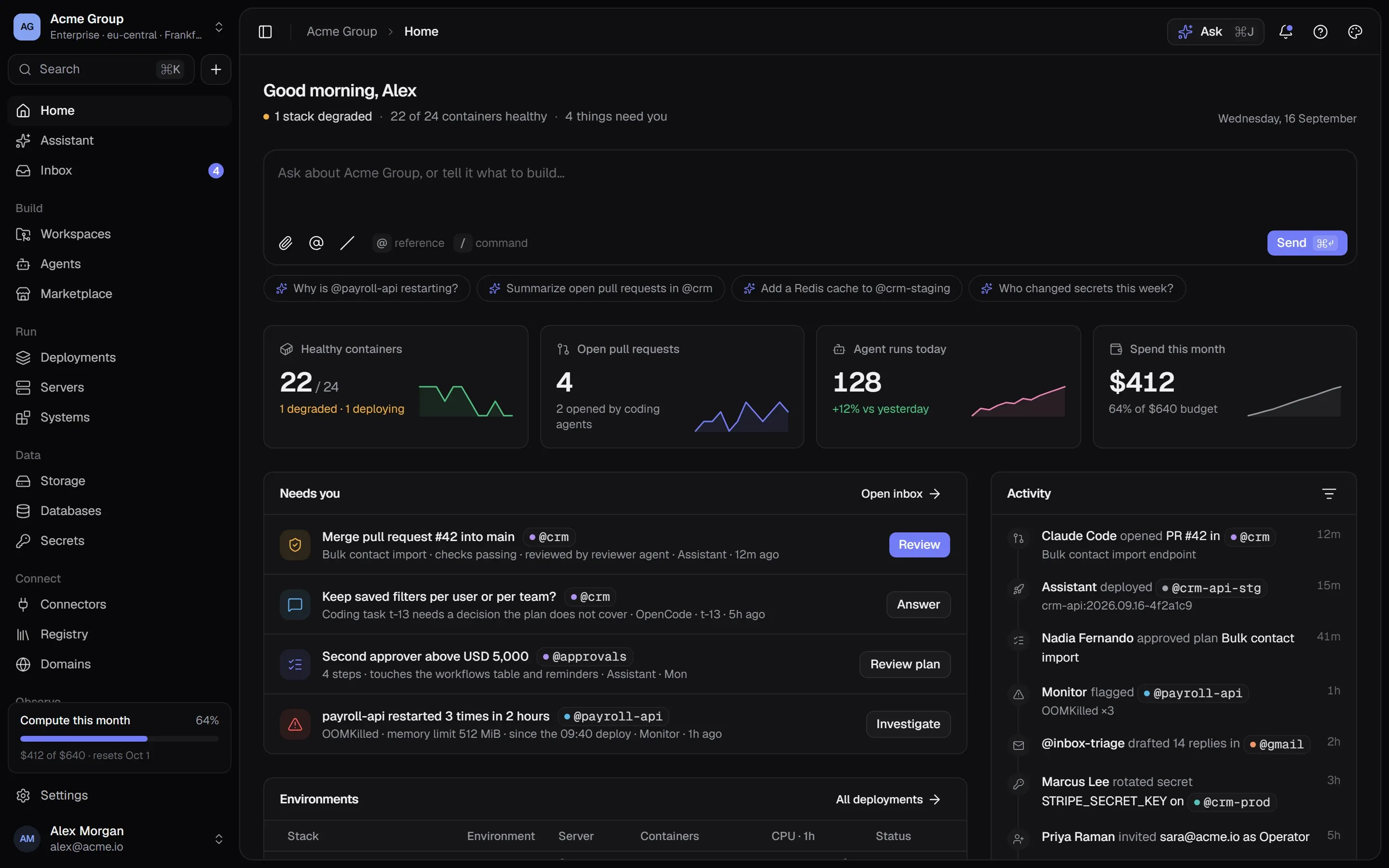Insert a mention with the @ icon
Viewport: 1389px width, 868px height.
coord(316,243)
